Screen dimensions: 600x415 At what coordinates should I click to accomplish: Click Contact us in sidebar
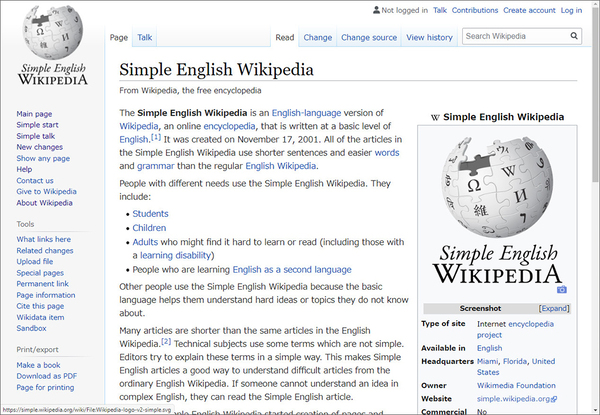35,181
